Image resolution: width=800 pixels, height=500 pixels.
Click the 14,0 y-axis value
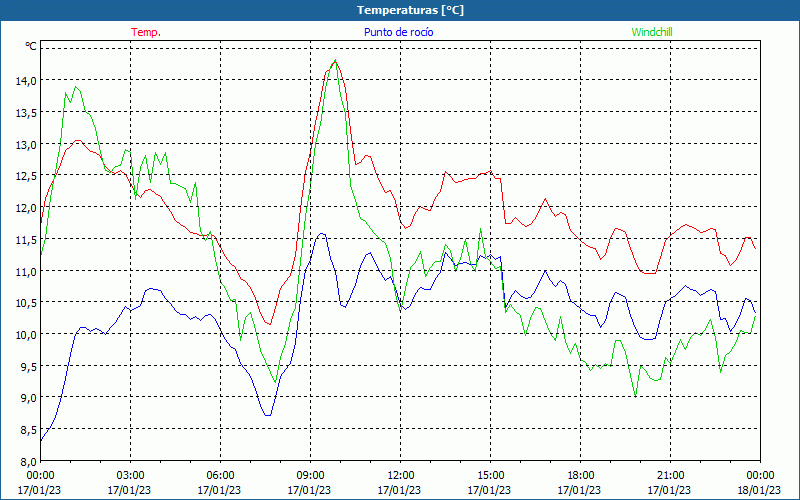[26, 81]
